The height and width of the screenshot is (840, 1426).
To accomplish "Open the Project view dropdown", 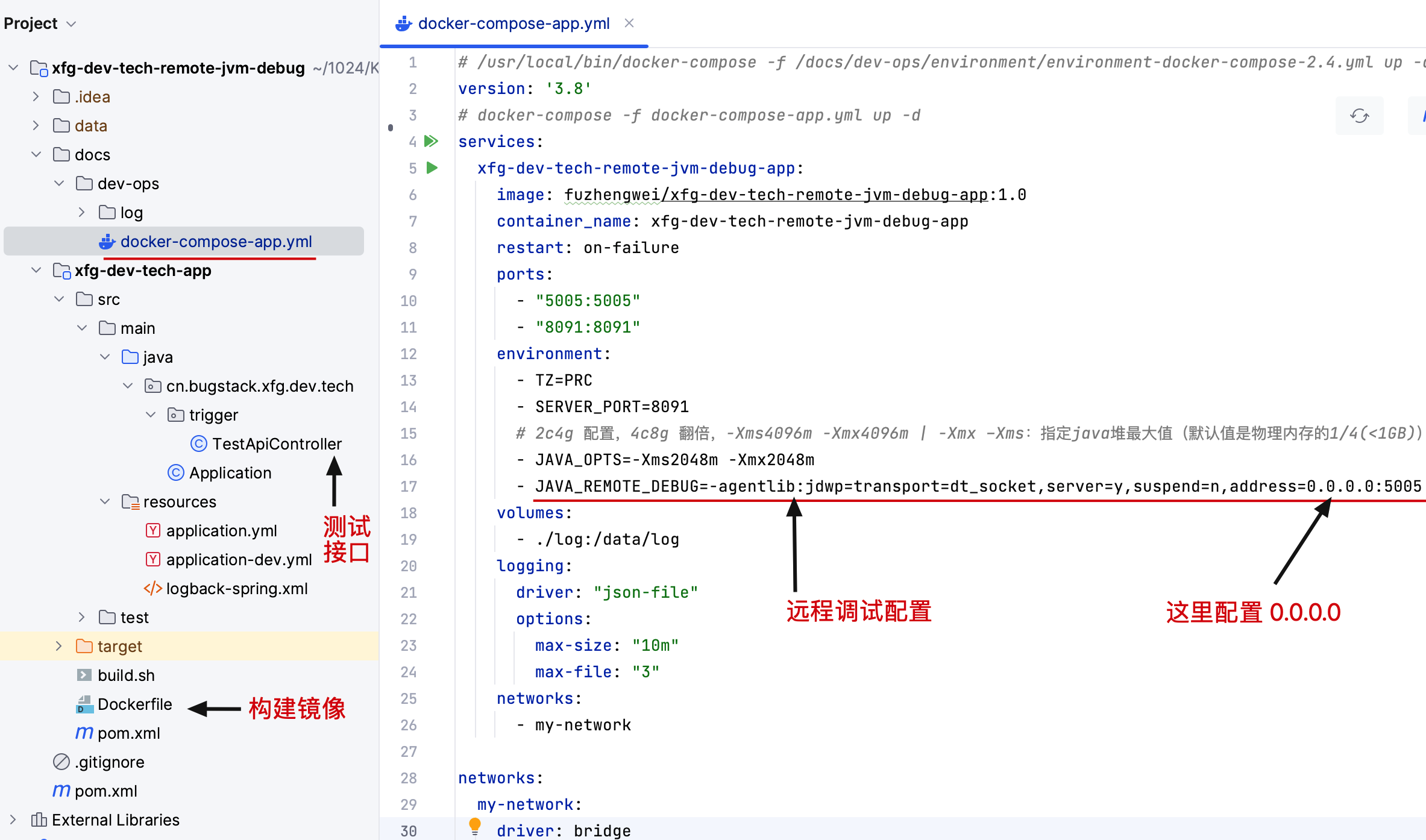I will click(x=71, y=24).
